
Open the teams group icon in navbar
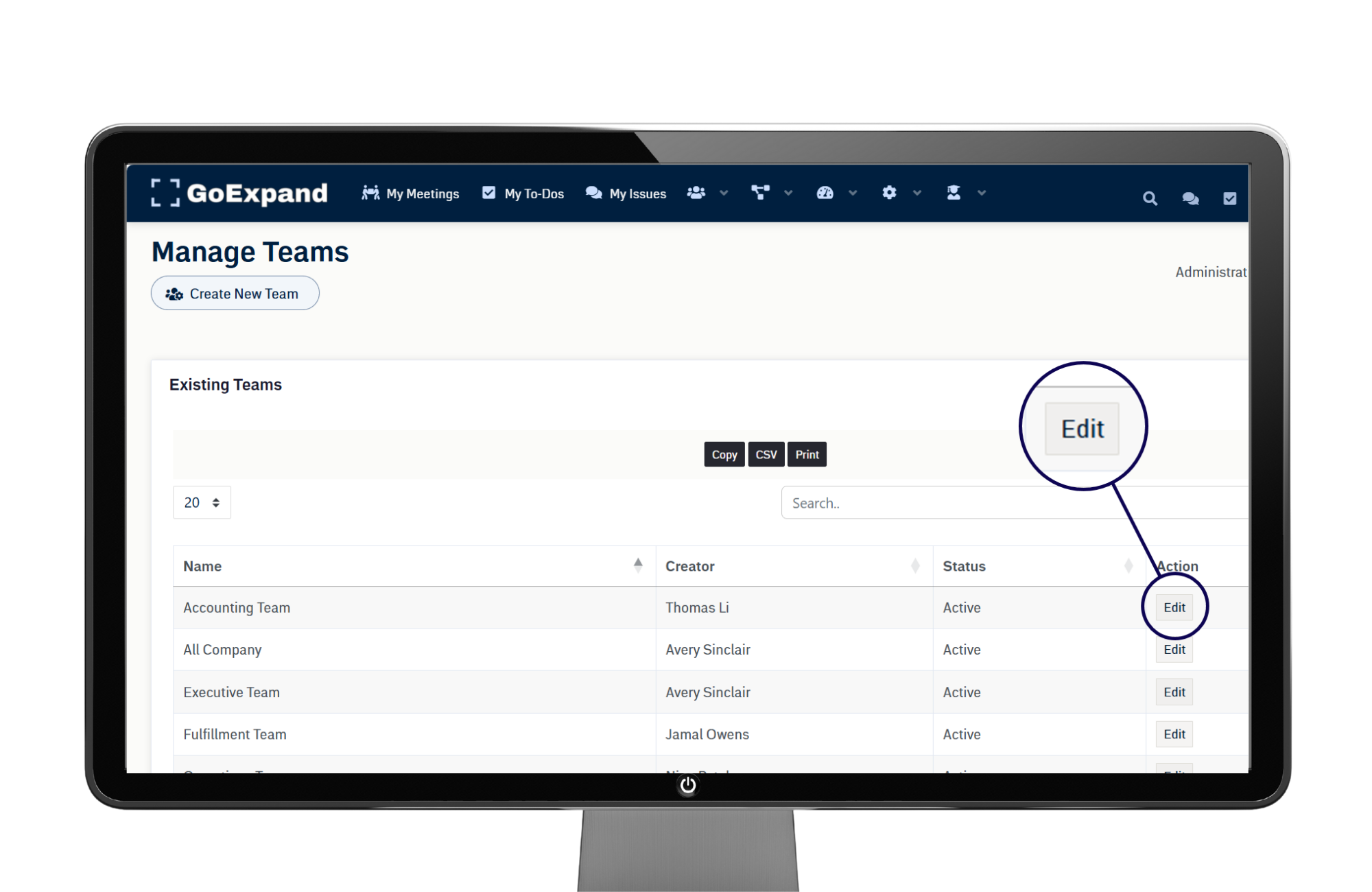coord(696,193)
